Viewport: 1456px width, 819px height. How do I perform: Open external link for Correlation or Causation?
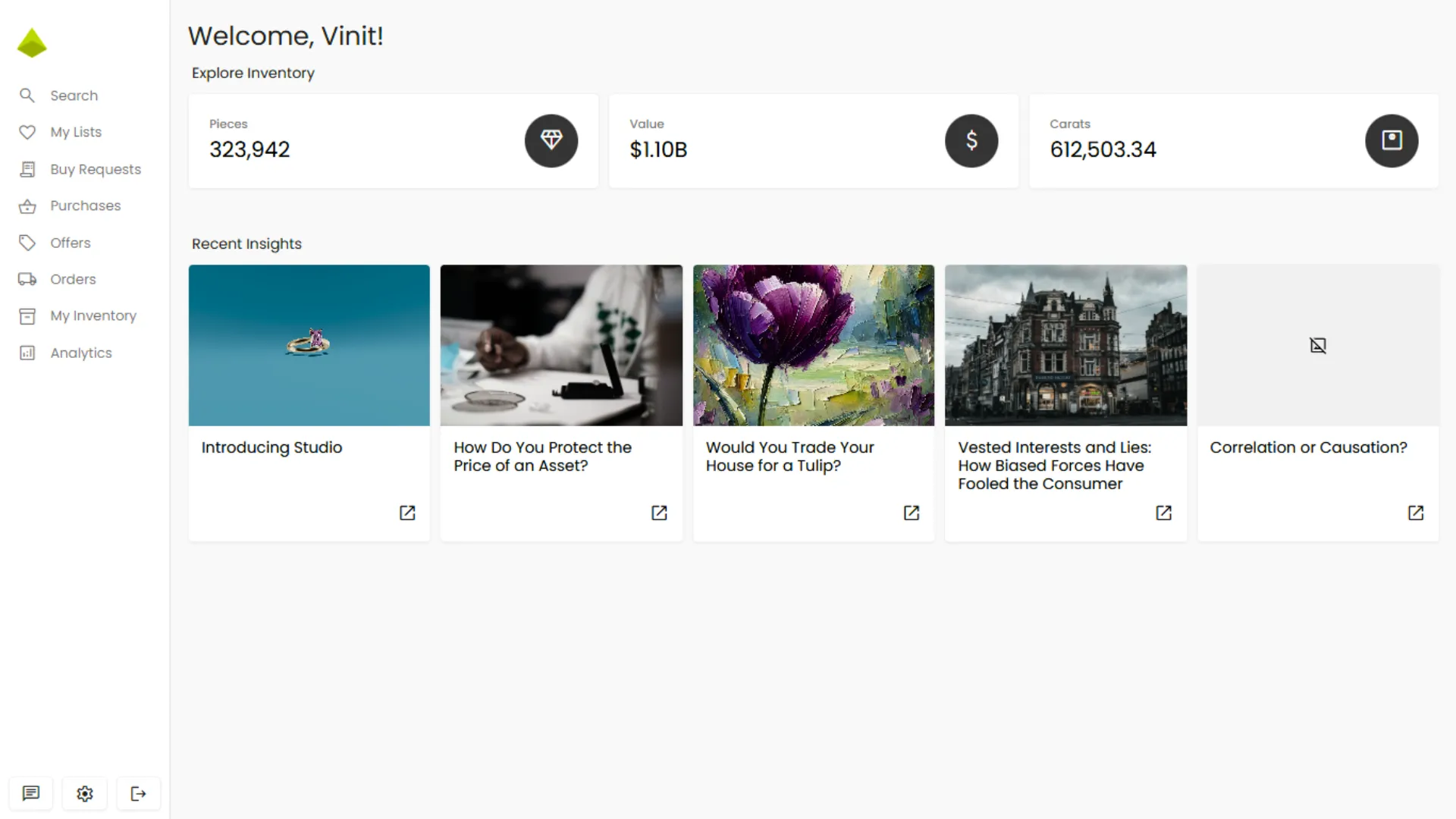[x=1416, y=513]
